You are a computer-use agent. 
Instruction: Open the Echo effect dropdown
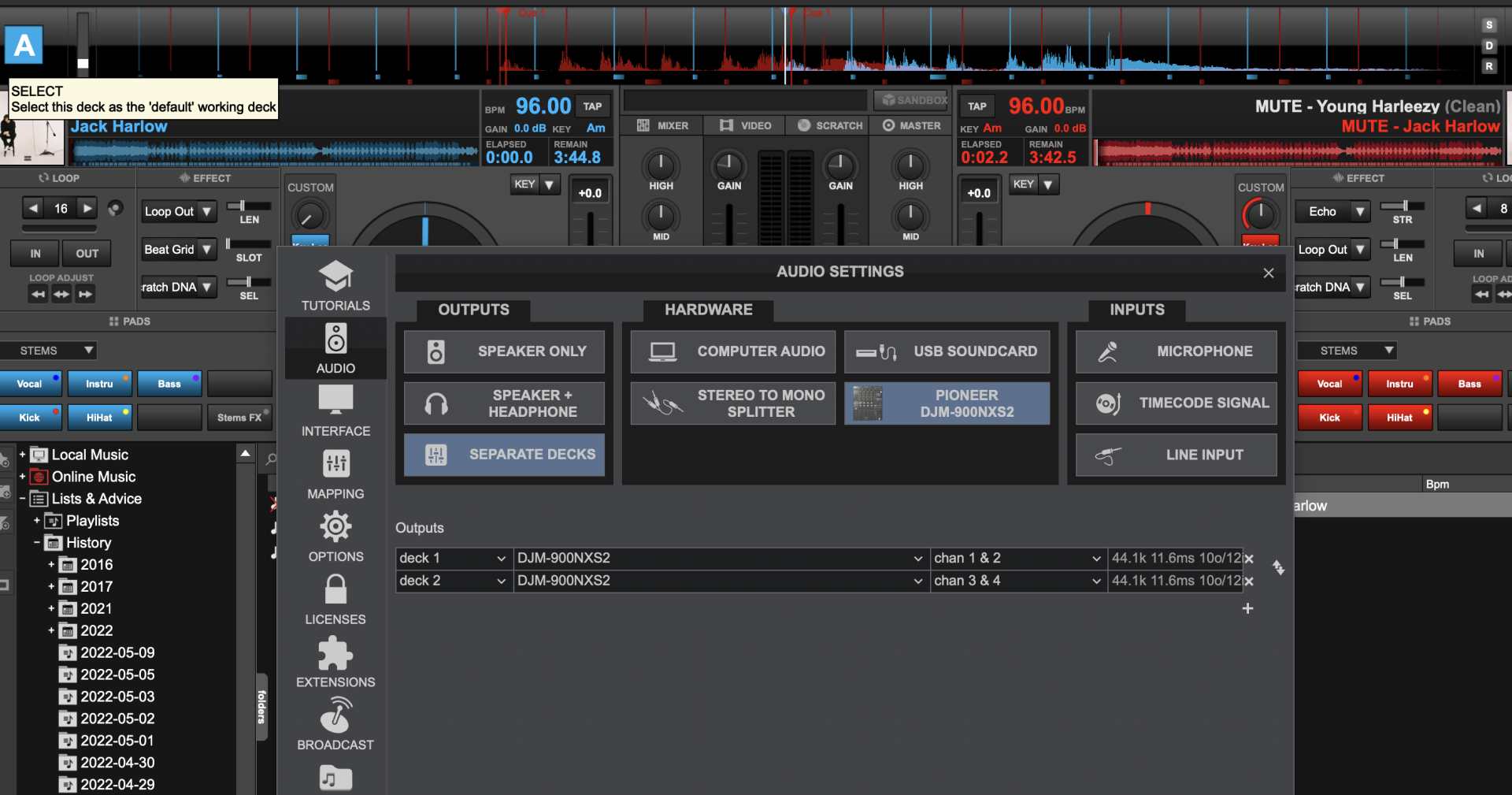(1332, 211)
